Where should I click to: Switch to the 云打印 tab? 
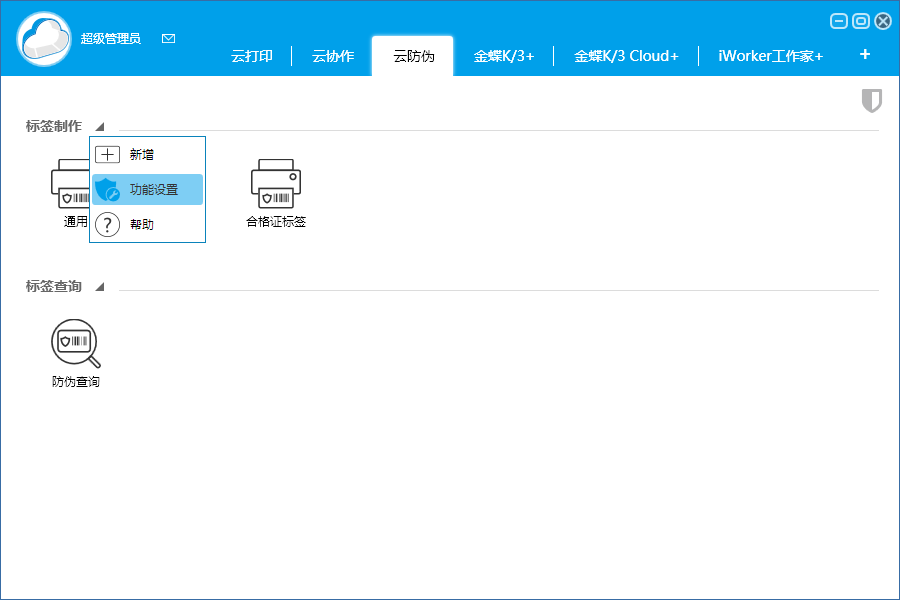[252, 56]
